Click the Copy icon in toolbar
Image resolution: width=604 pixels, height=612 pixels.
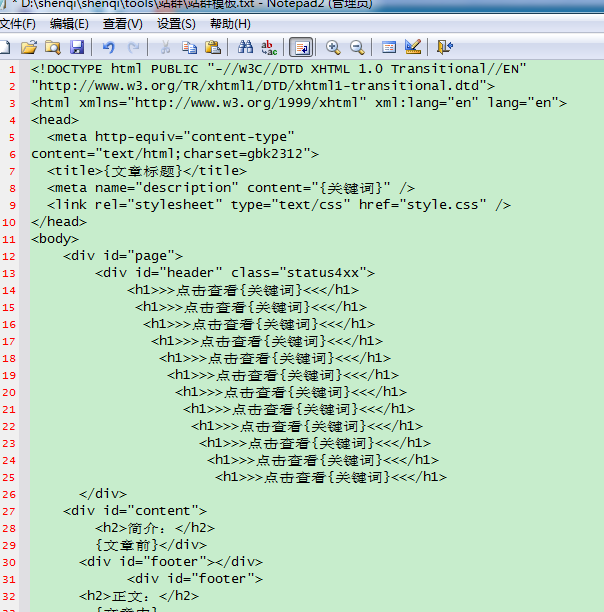pos(189,47)
